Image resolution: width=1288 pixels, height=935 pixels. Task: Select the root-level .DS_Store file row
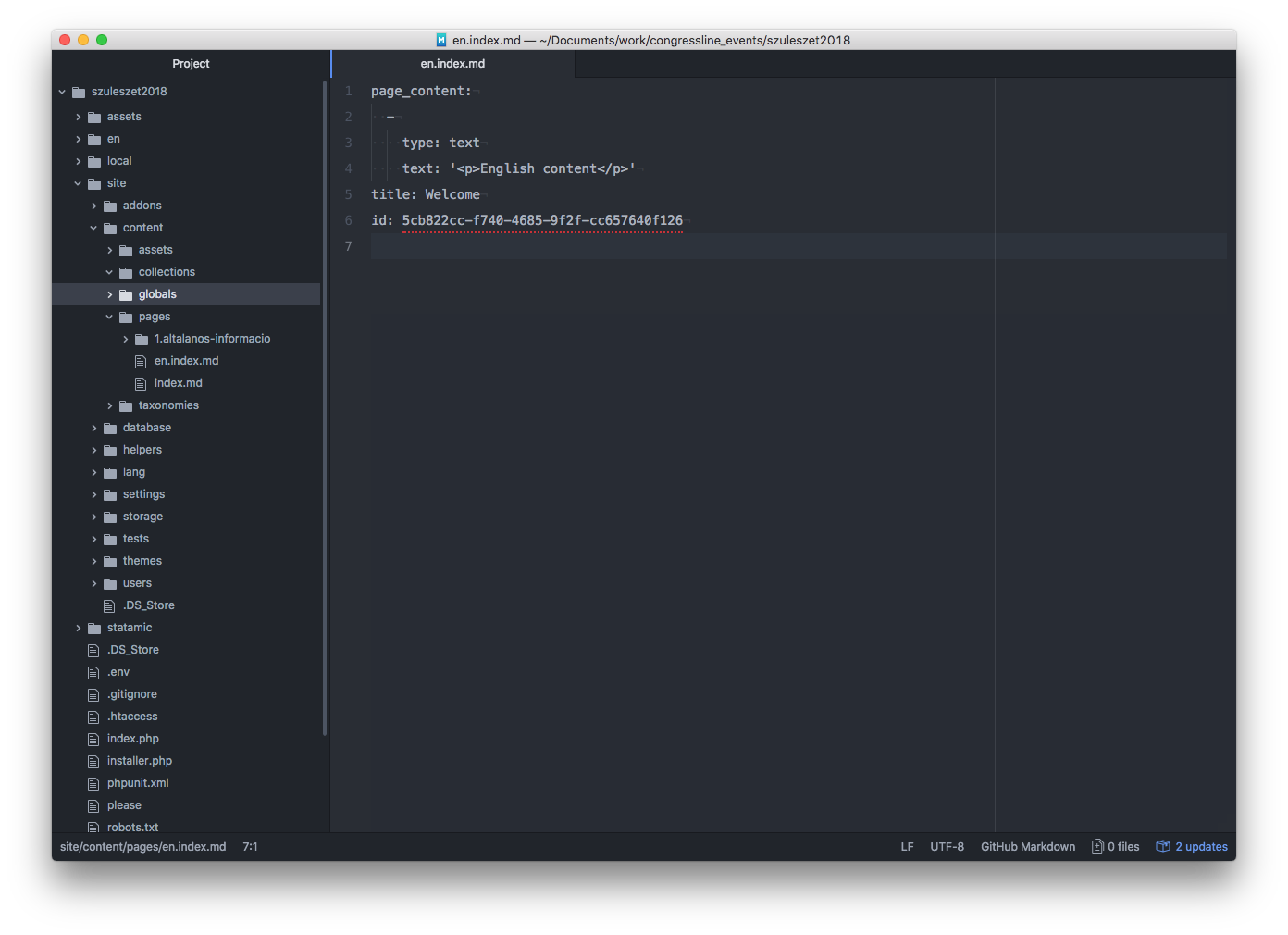[x=186, y=650]
